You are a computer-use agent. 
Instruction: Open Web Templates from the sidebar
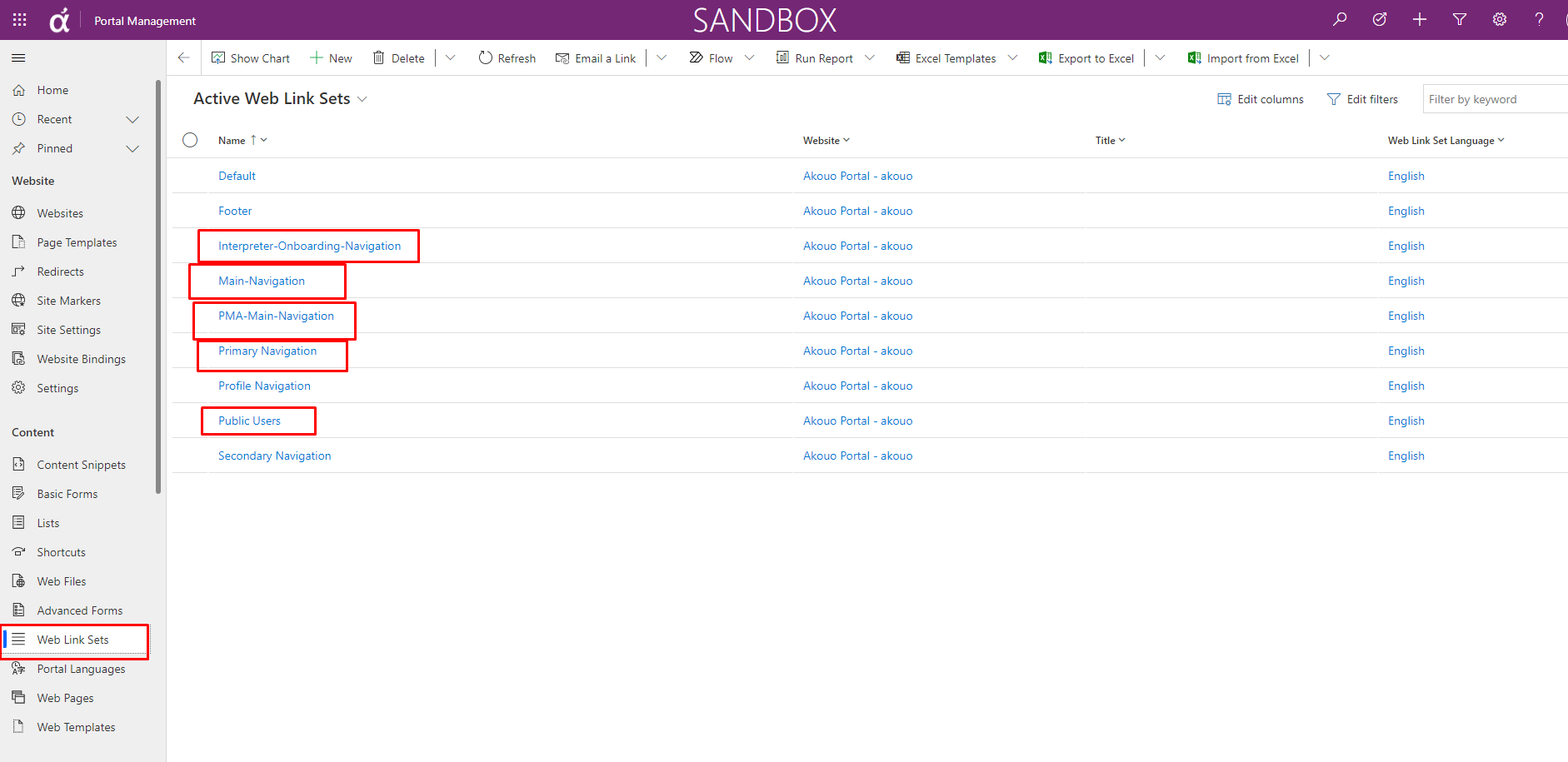[76, 726]
